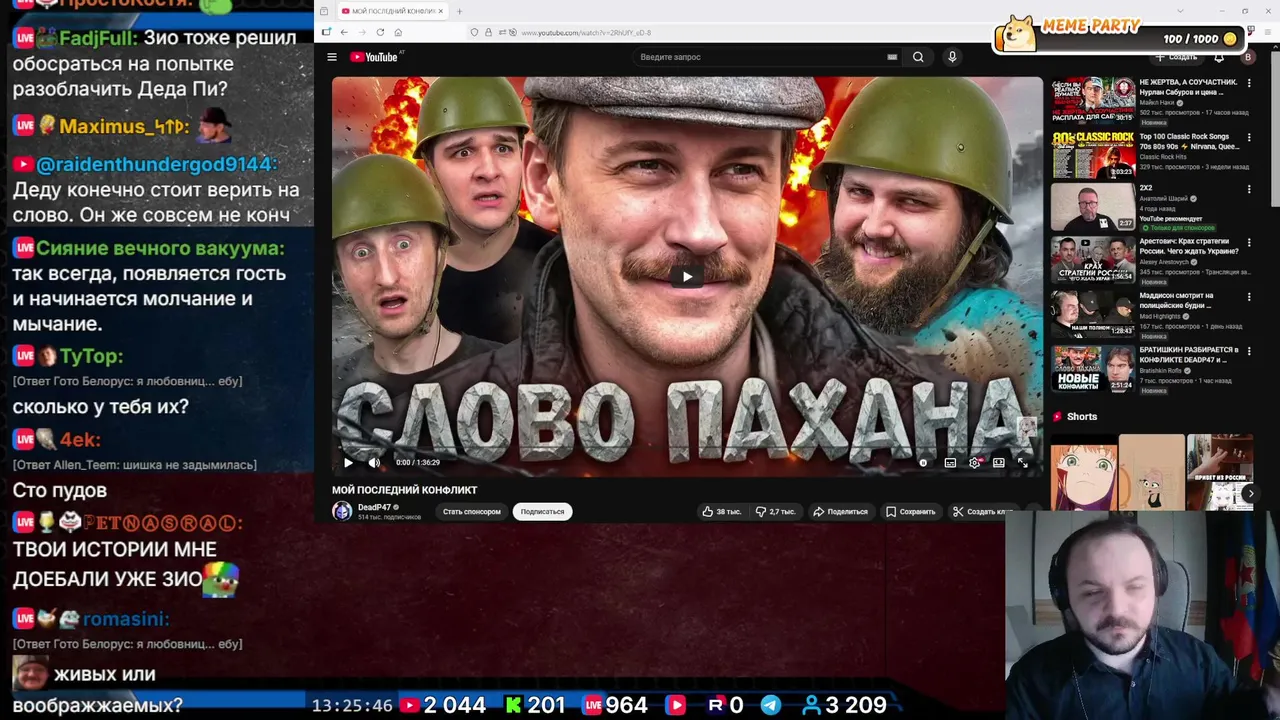Open options menu for Top 100 Classic Rock
Screen dimensions: 1280x720
click(x=1249, y=137)
